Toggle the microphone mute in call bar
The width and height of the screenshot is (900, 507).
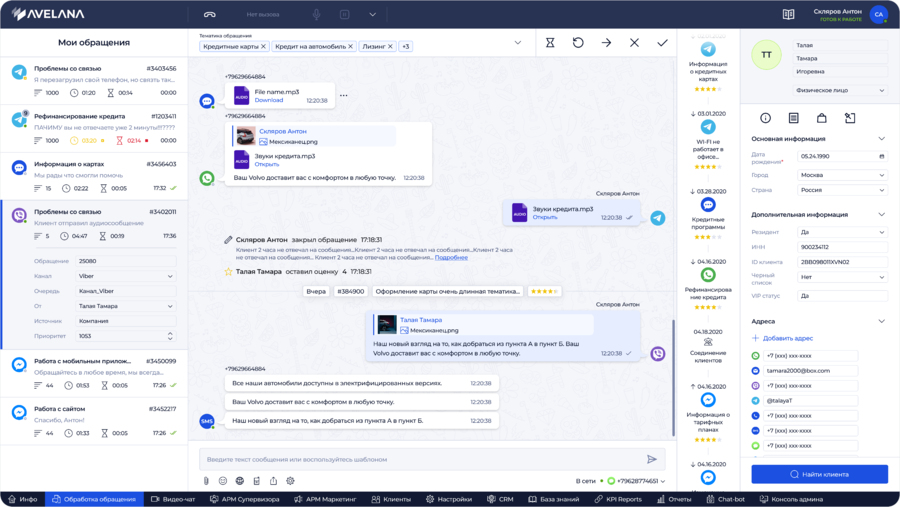tap(317, 15)
